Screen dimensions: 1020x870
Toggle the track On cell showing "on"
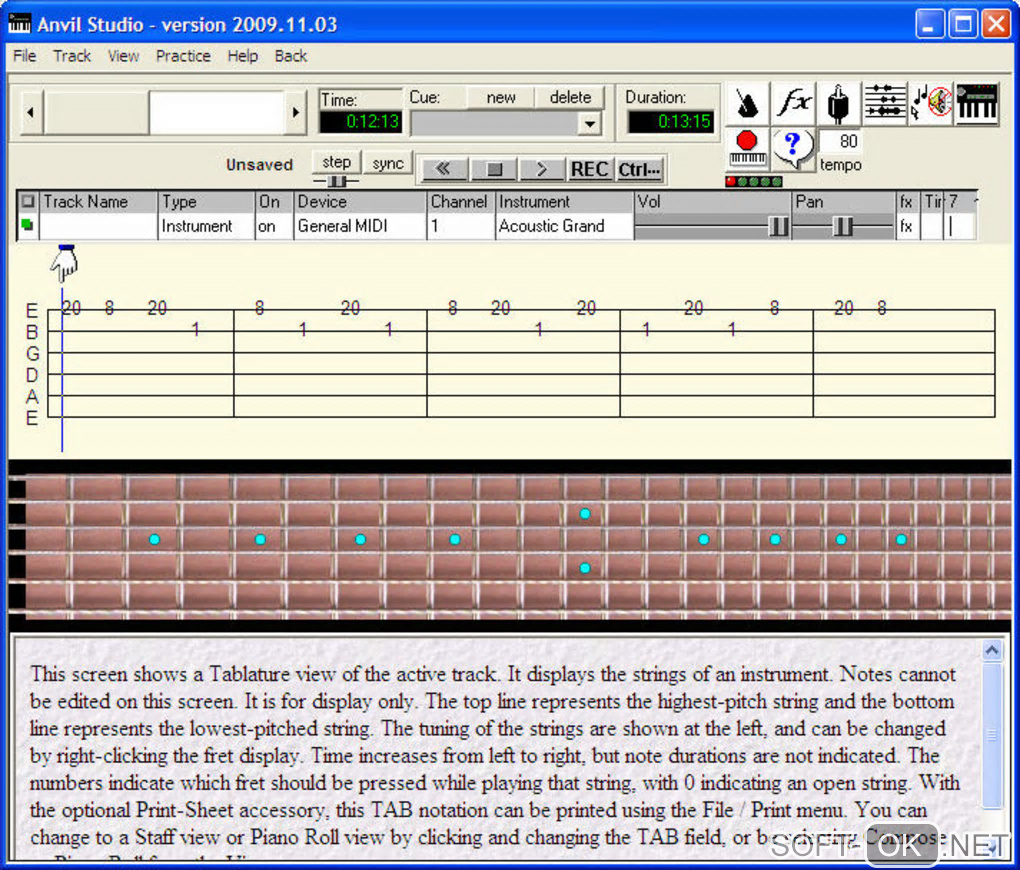273,226
